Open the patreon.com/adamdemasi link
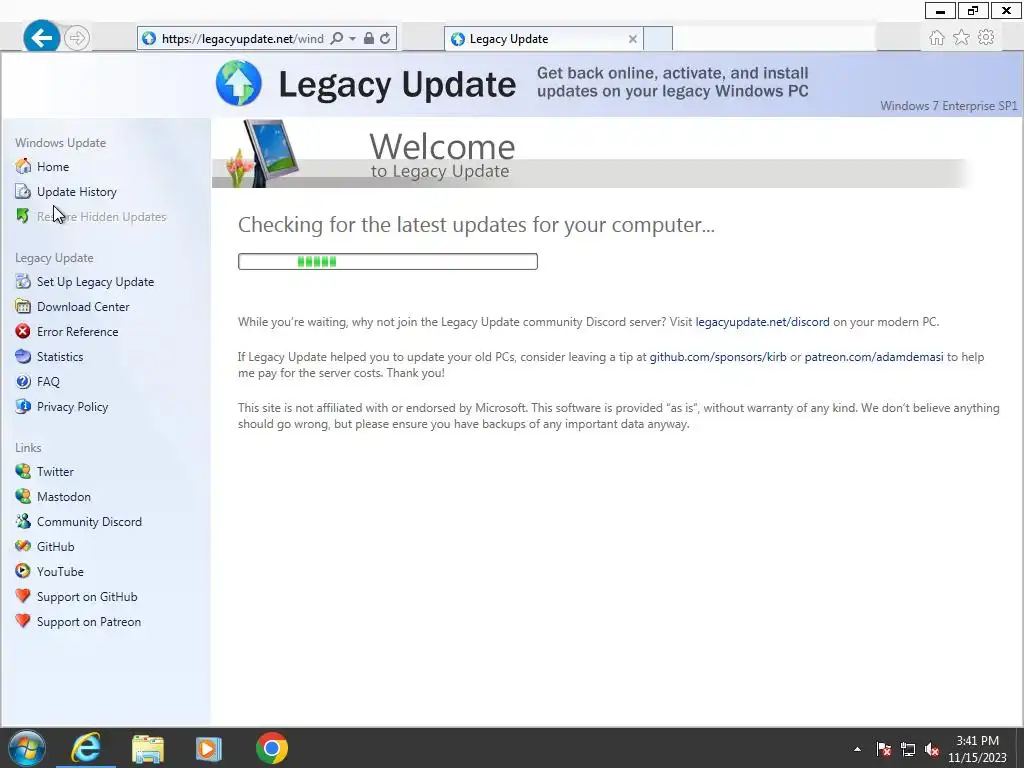 click(874, 357)
